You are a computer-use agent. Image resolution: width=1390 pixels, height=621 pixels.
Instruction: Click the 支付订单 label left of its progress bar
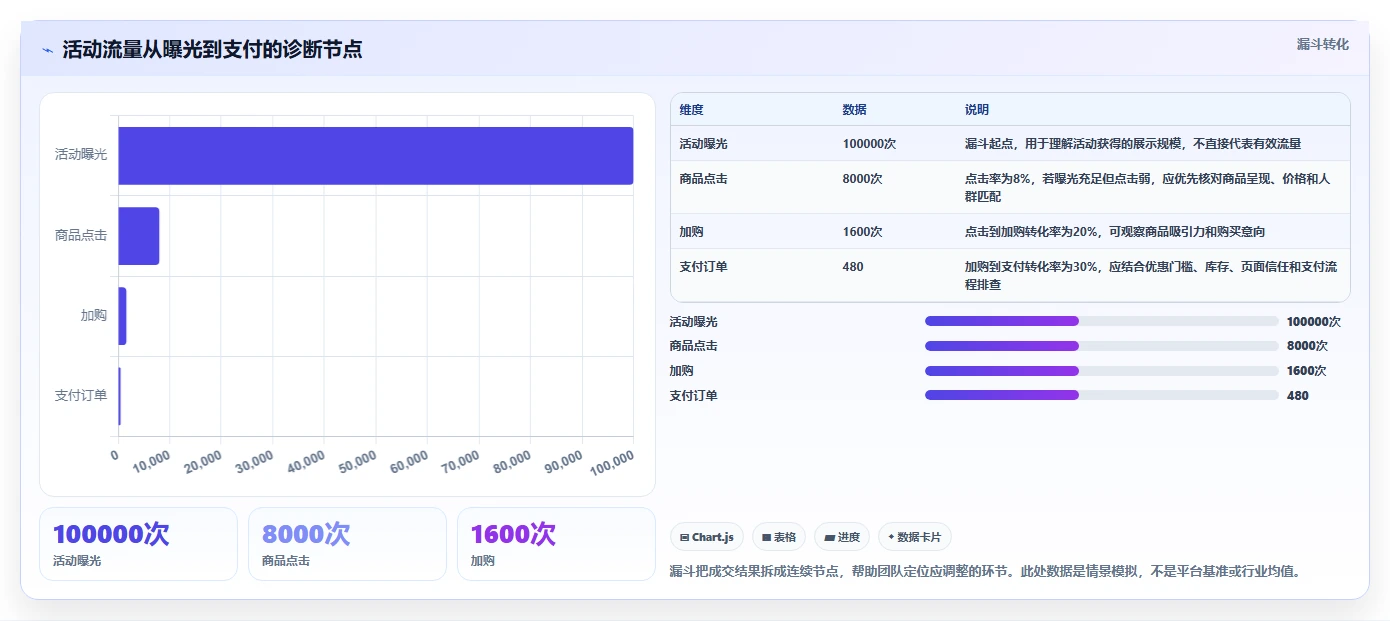click(x=694, y=396)
